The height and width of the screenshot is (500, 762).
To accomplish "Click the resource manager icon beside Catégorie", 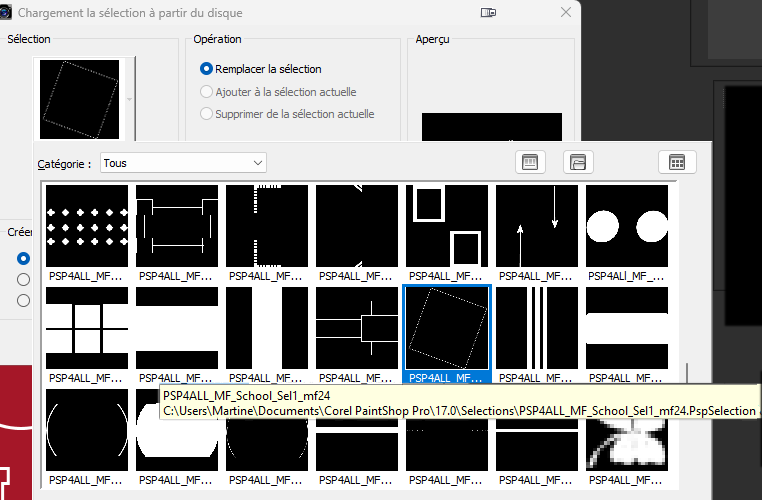I will pyautogui.click(x=531, y=162).
